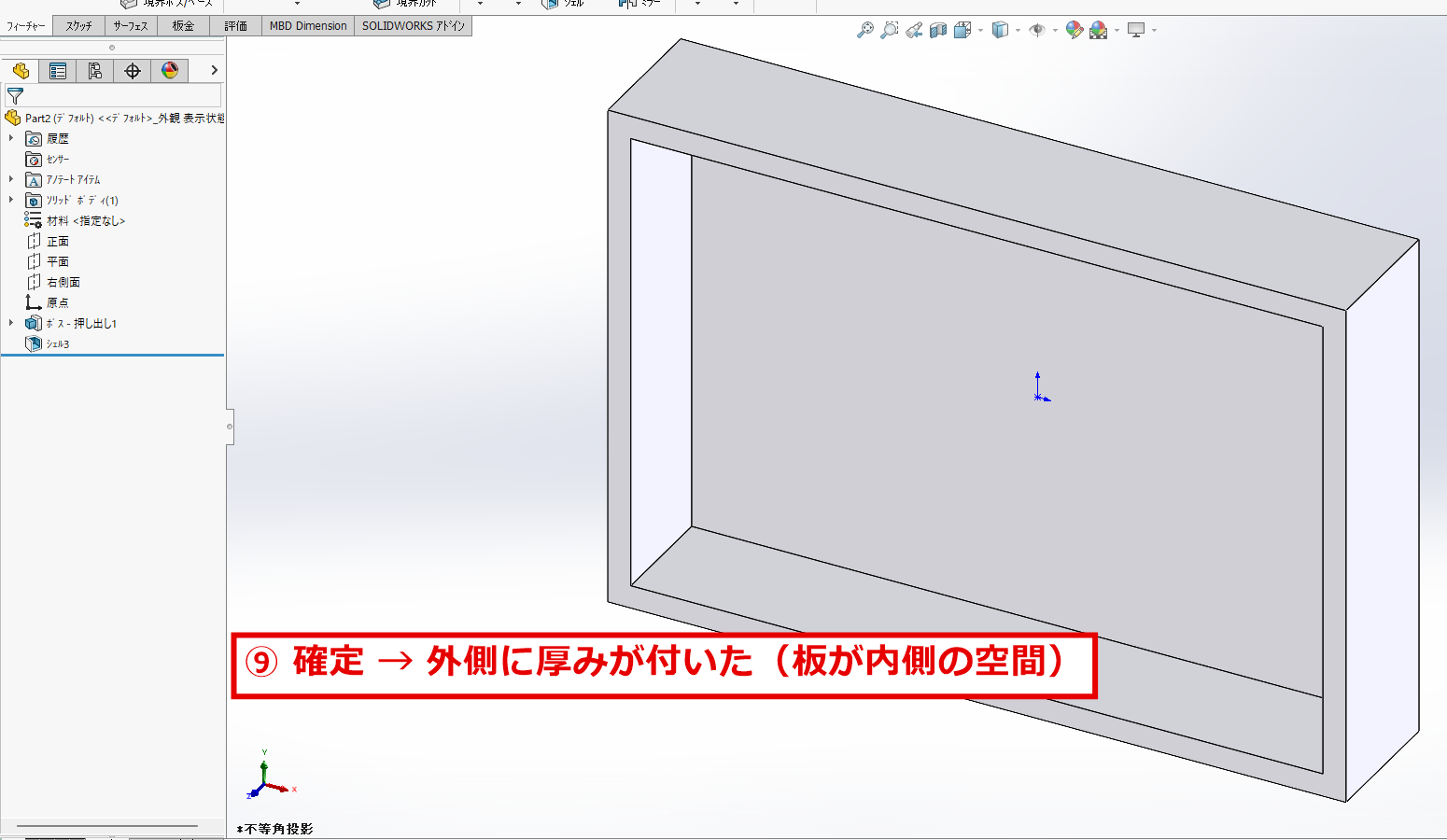Expand the アノテート アイテム folder
The width and height of the screenshot is (1447, 840).
[11, 179]
